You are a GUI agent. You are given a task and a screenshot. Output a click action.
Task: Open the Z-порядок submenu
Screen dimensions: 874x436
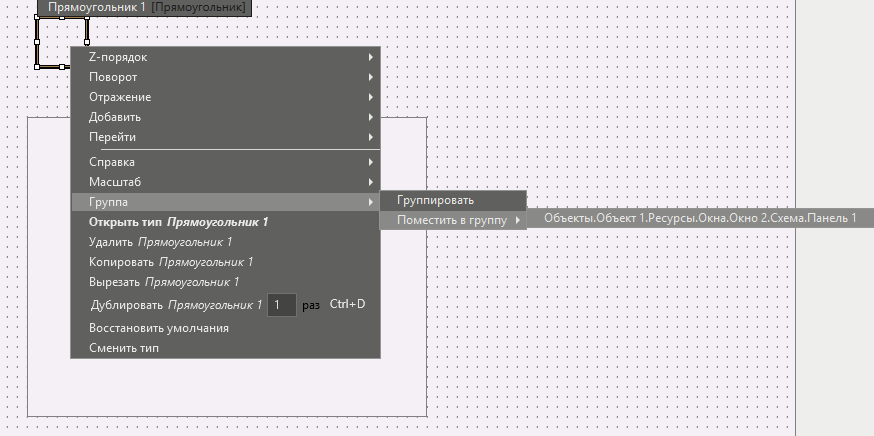pos(118,57)
